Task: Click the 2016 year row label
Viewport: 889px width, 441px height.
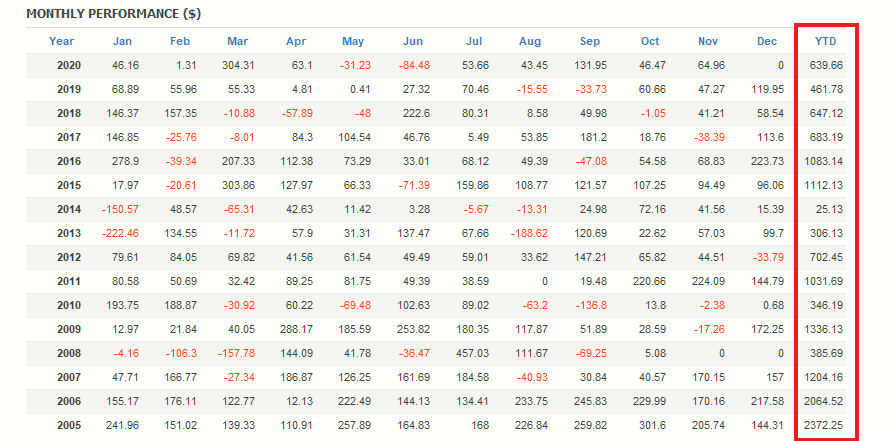Action: [x=61, y=160]
